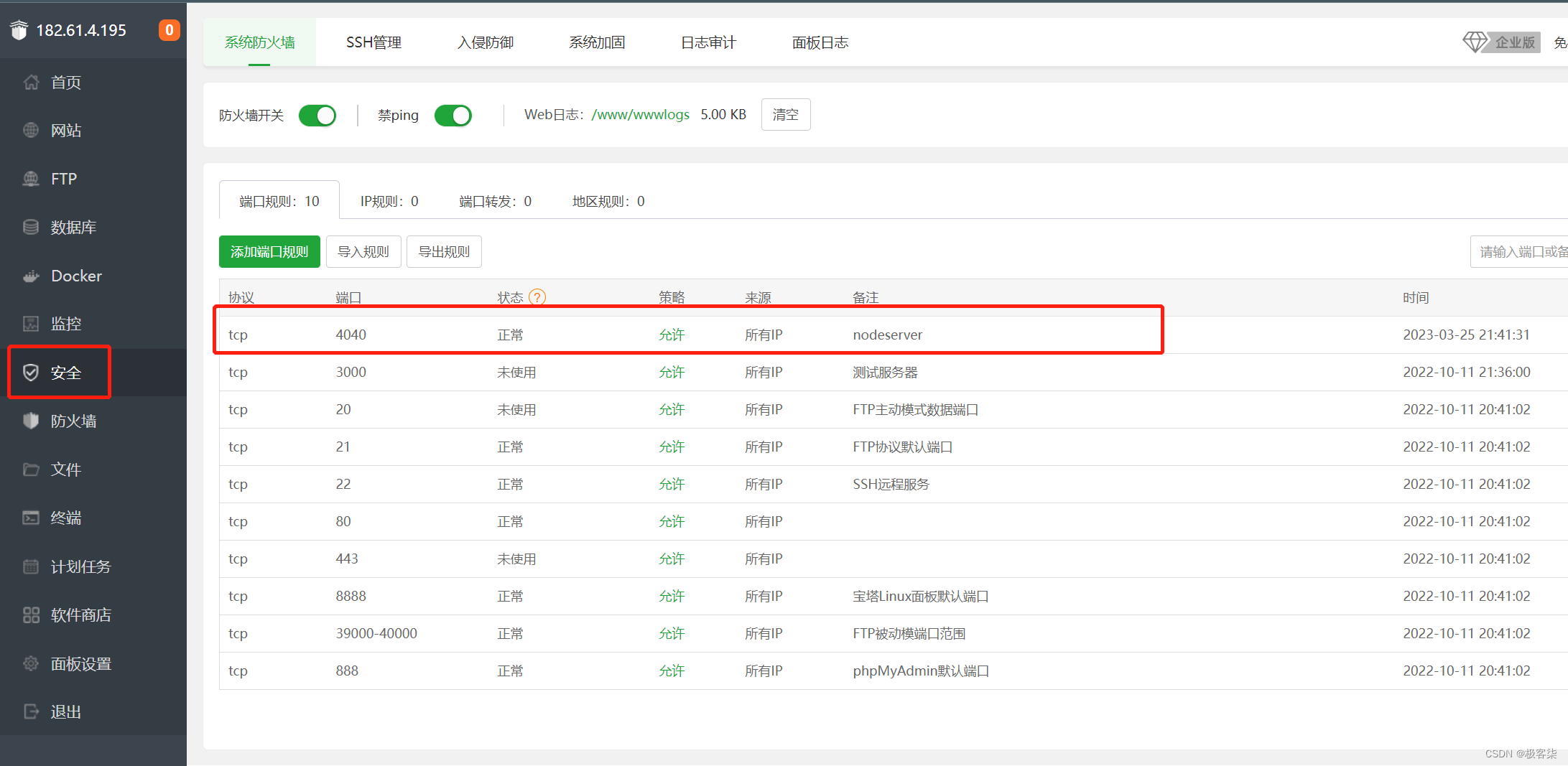1568x766 pixels.
Task: Open the 日志审计 tab
Action: tap(709, 42)
